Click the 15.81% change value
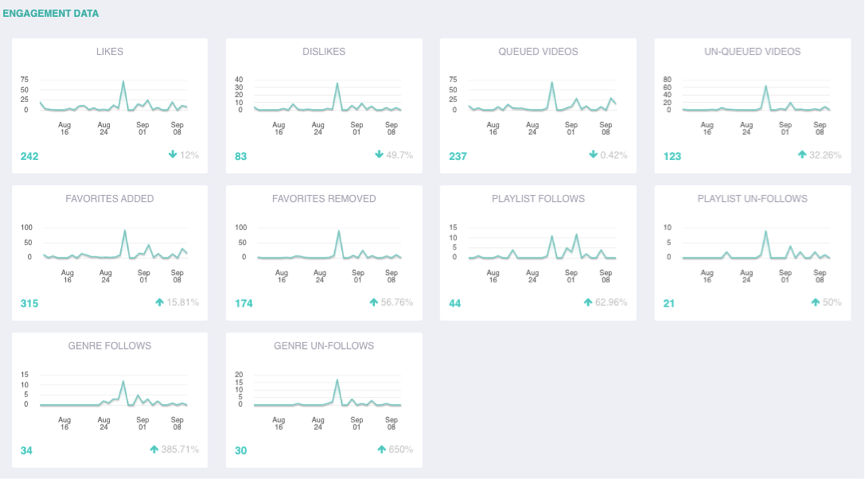This screenshot has width=865, height=479. click(183, 302)
